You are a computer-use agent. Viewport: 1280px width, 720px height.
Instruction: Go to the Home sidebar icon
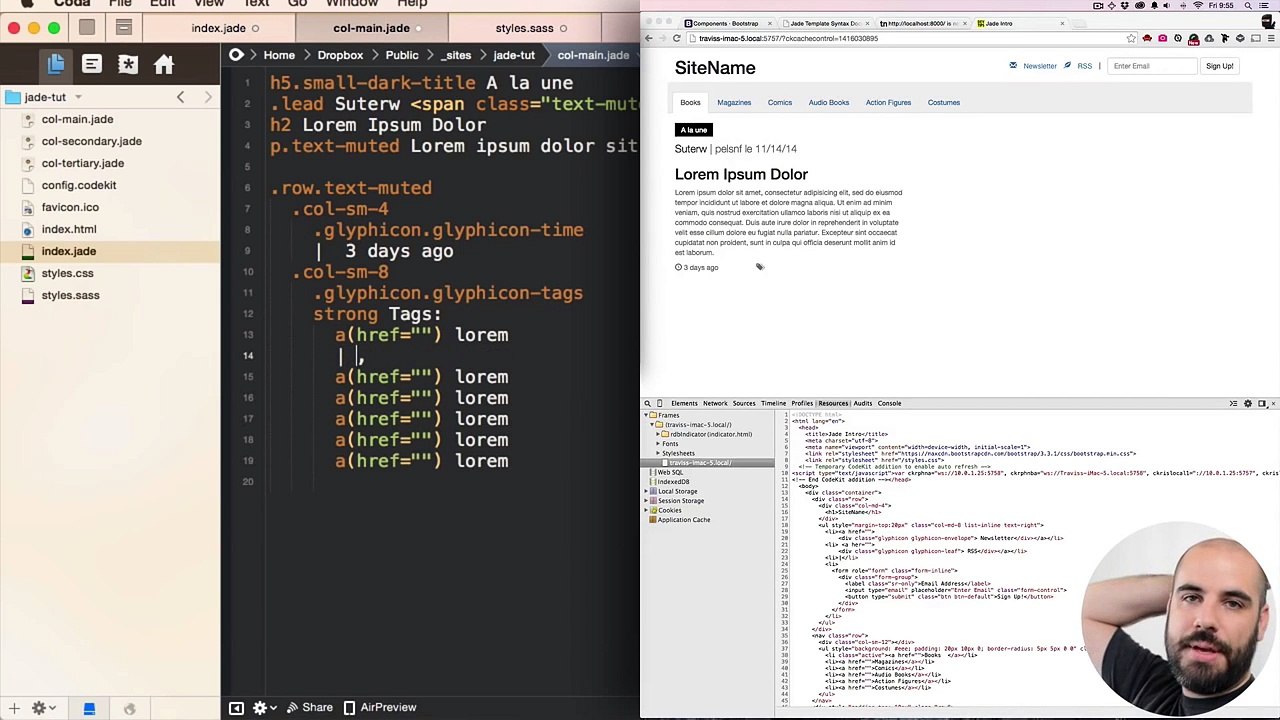(x=164, y=66)
